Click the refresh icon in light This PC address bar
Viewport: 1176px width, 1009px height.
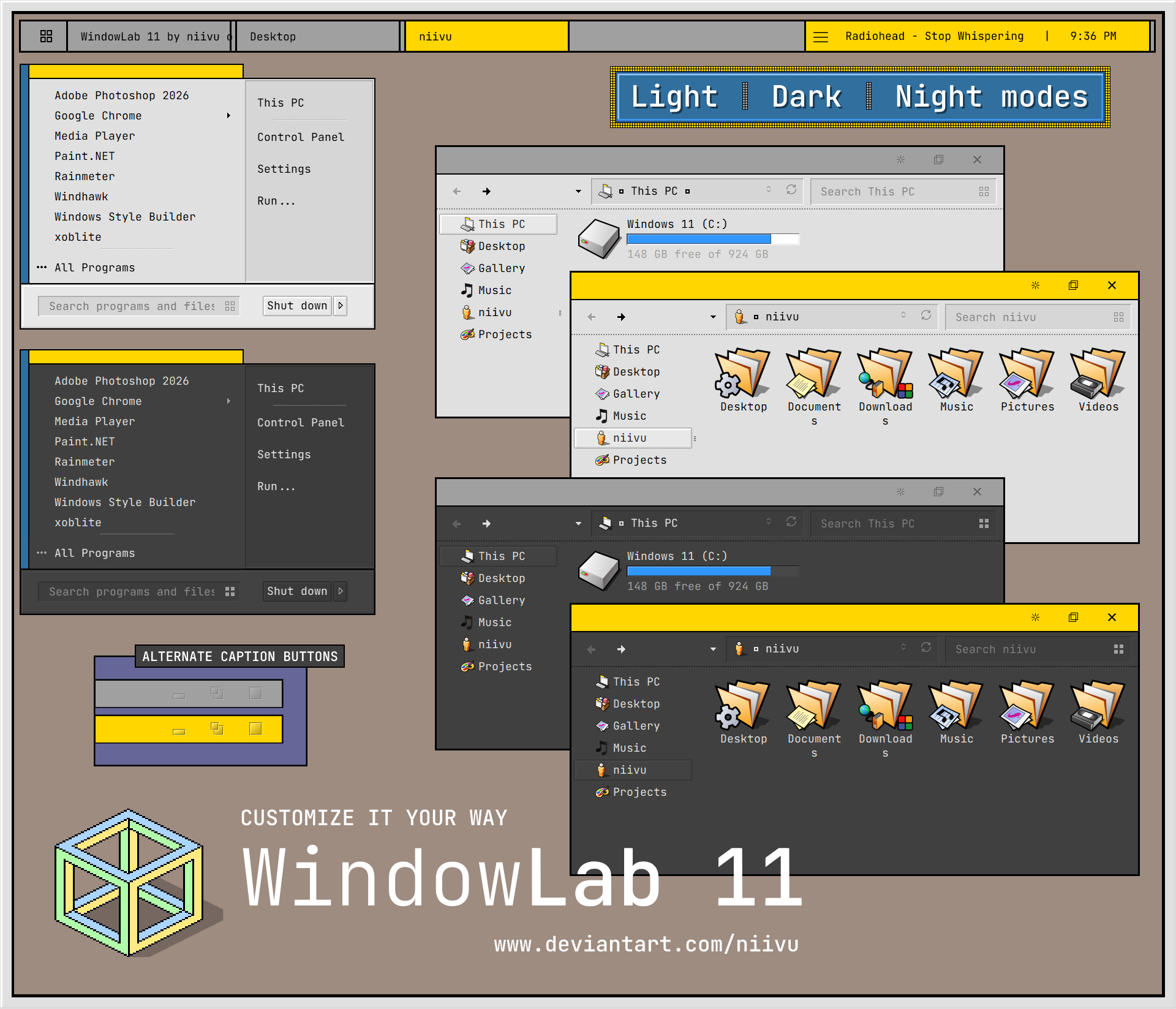(791, 190)
